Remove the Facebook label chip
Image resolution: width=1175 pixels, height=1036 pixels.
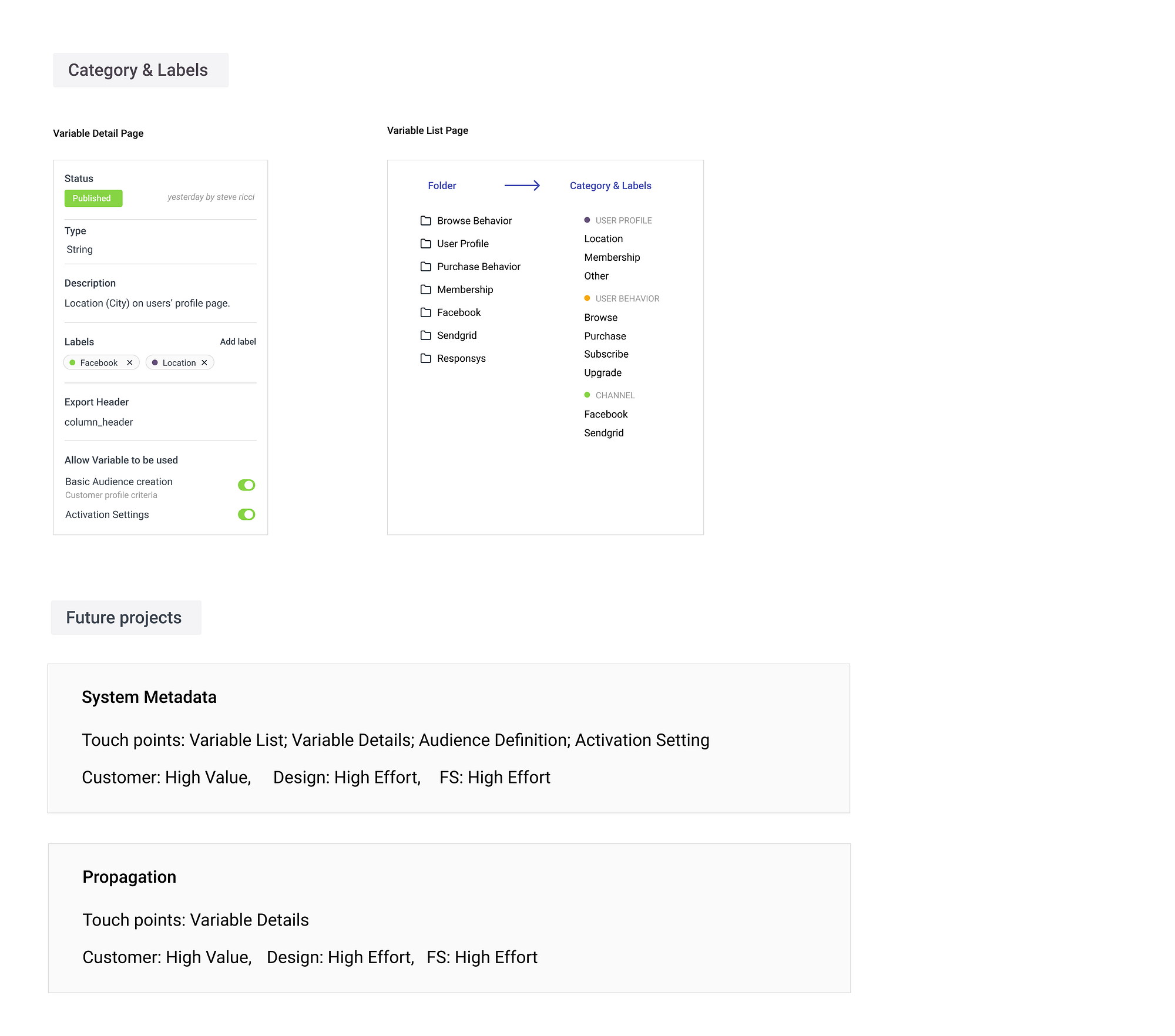[x=130, y=363]
